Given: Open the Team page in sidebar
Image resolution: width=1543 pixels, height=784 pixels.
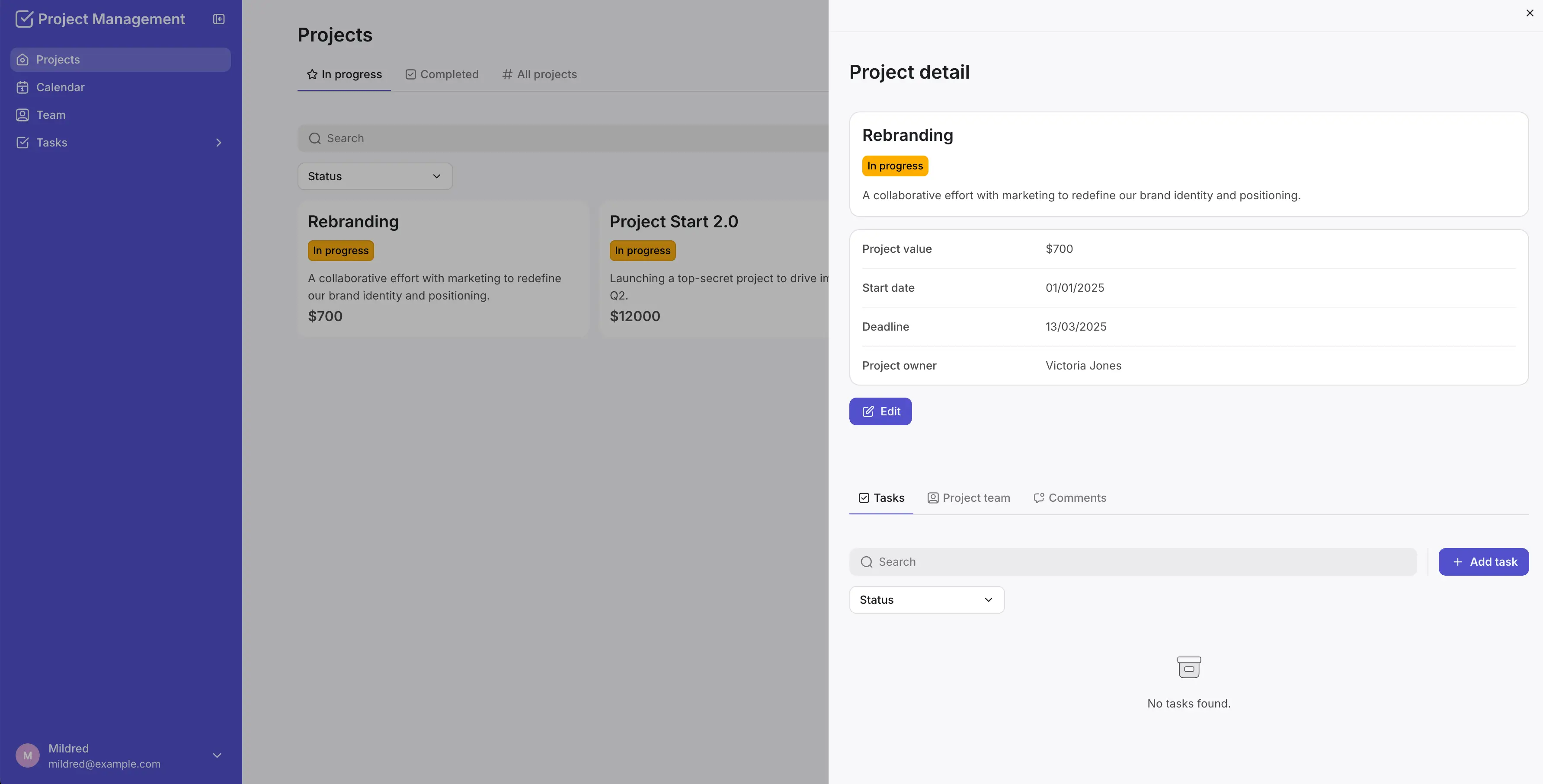Looking at the screenshot, I should point(50,115).
